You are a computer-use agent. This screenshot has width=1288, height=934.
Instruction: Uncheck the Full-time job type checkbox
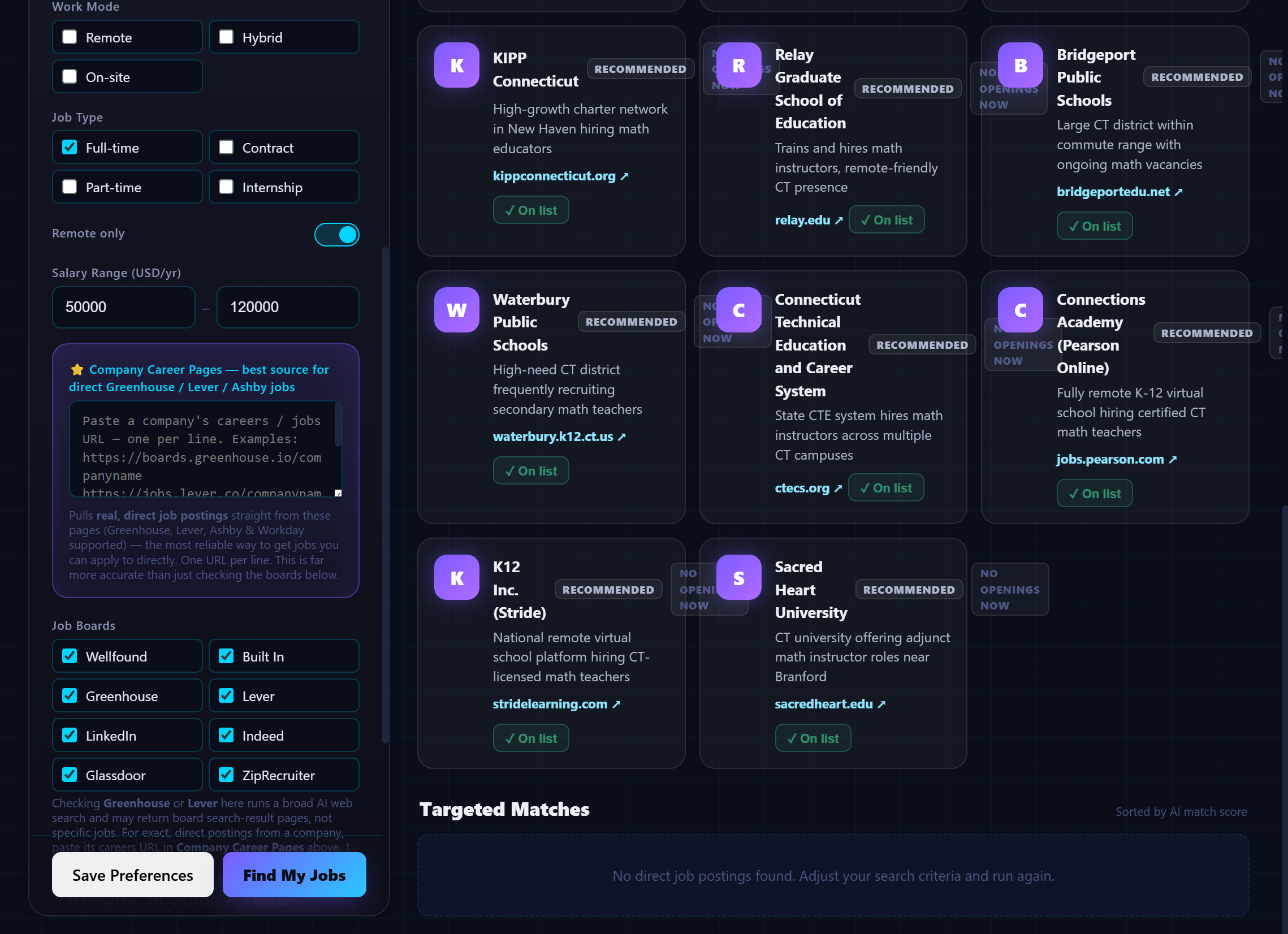tap(70, 148)
